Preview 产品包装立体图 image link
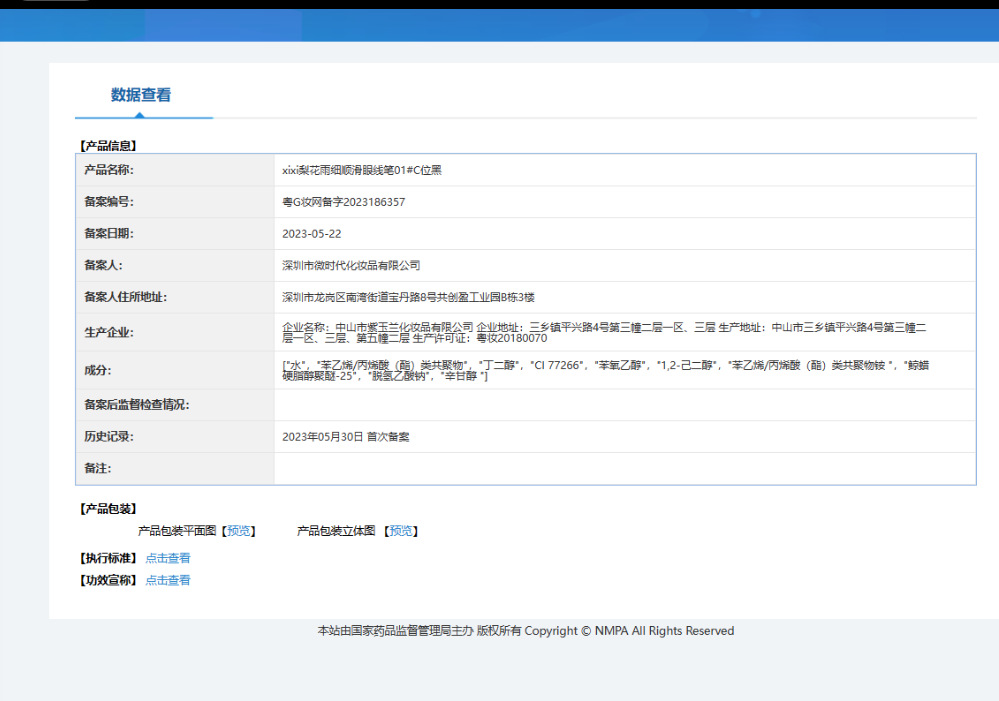This screenshot has width=999, height=701. pyautogui.click(x=401, y=531)
